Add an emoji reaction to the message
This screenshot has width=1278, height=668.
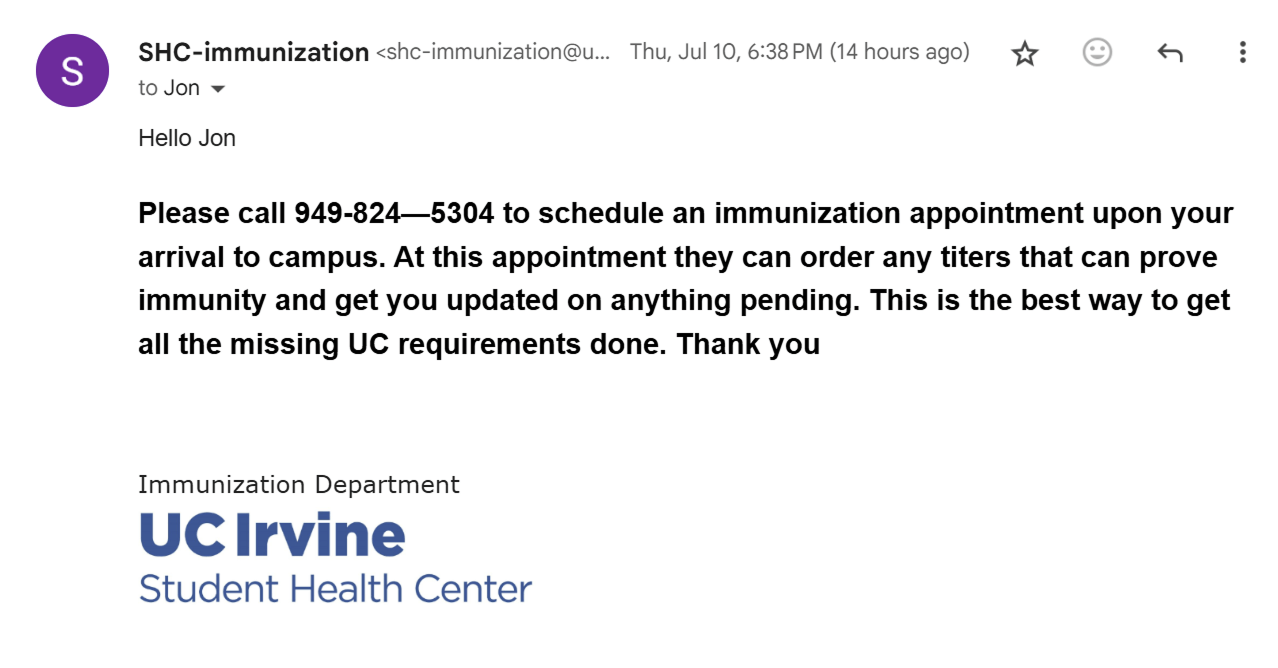(x=1097, y=52)
